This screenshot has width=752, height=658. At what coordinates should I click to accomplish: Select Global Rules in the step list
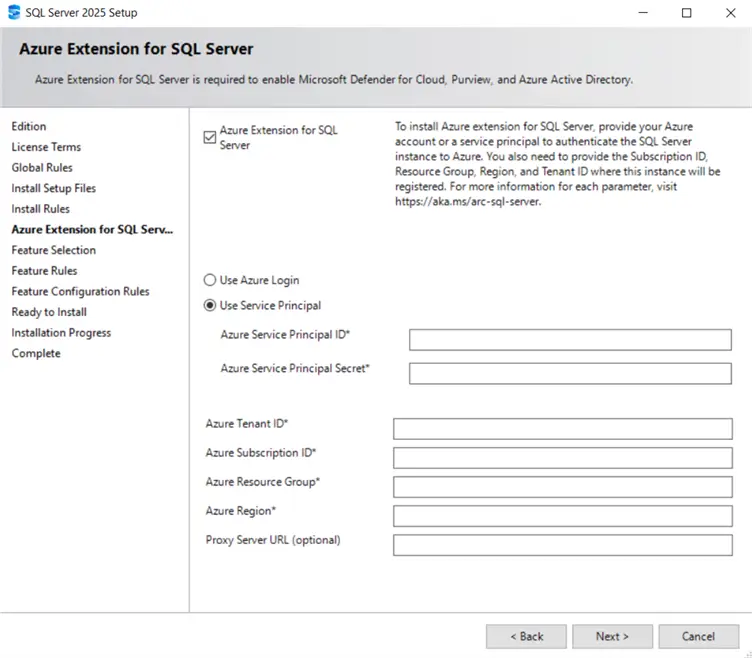[42, 168]
